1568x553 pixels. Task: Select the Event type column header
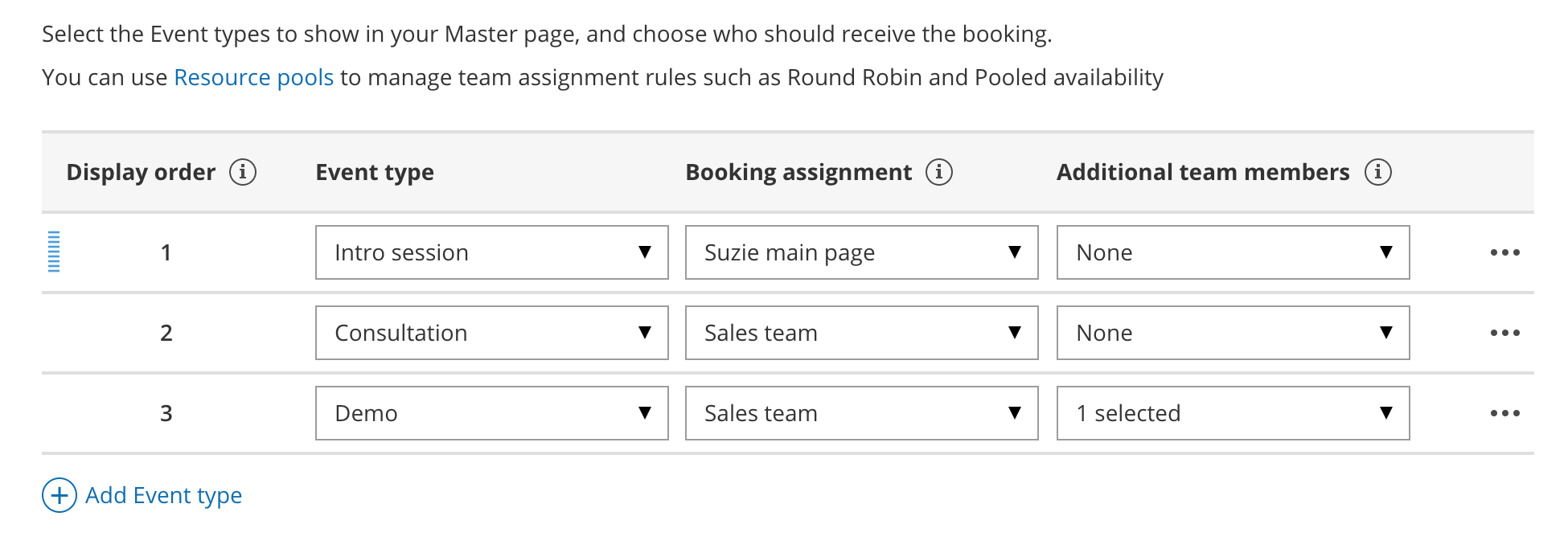[375, 172]
